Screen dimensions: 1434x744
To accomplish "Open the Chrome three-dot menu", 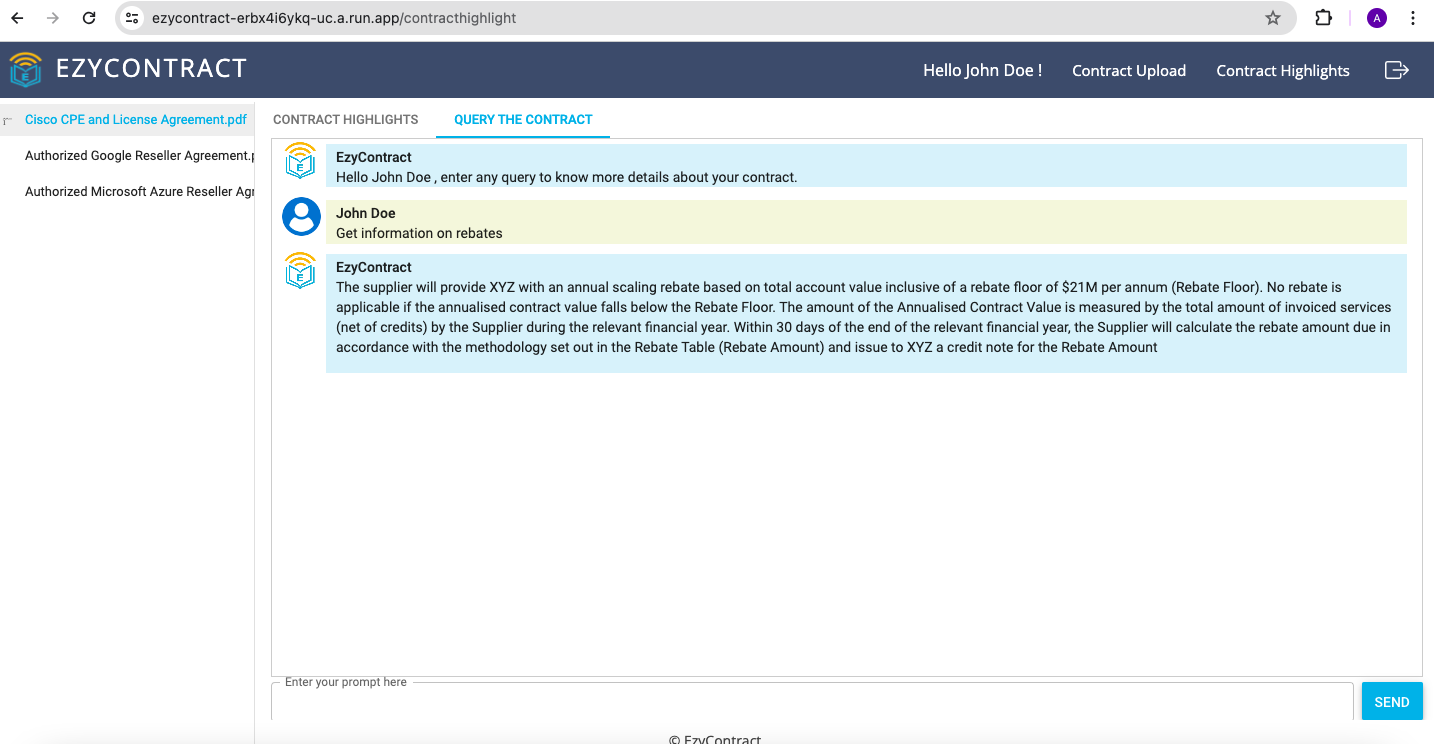I will pyautogui.click(x=1412, y=18).
